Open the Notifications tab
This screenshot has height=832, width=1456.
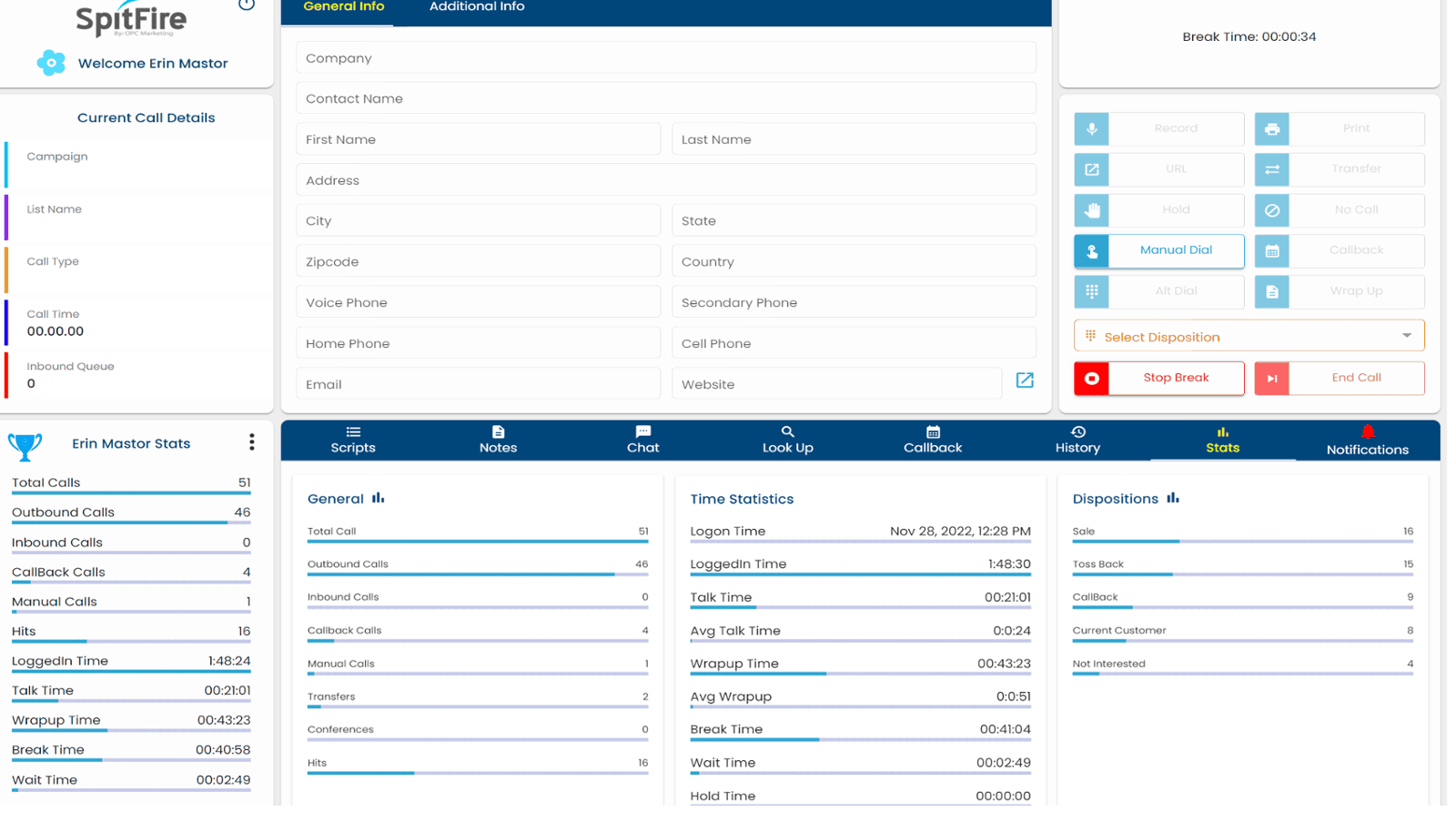(x=1367, y=441)
